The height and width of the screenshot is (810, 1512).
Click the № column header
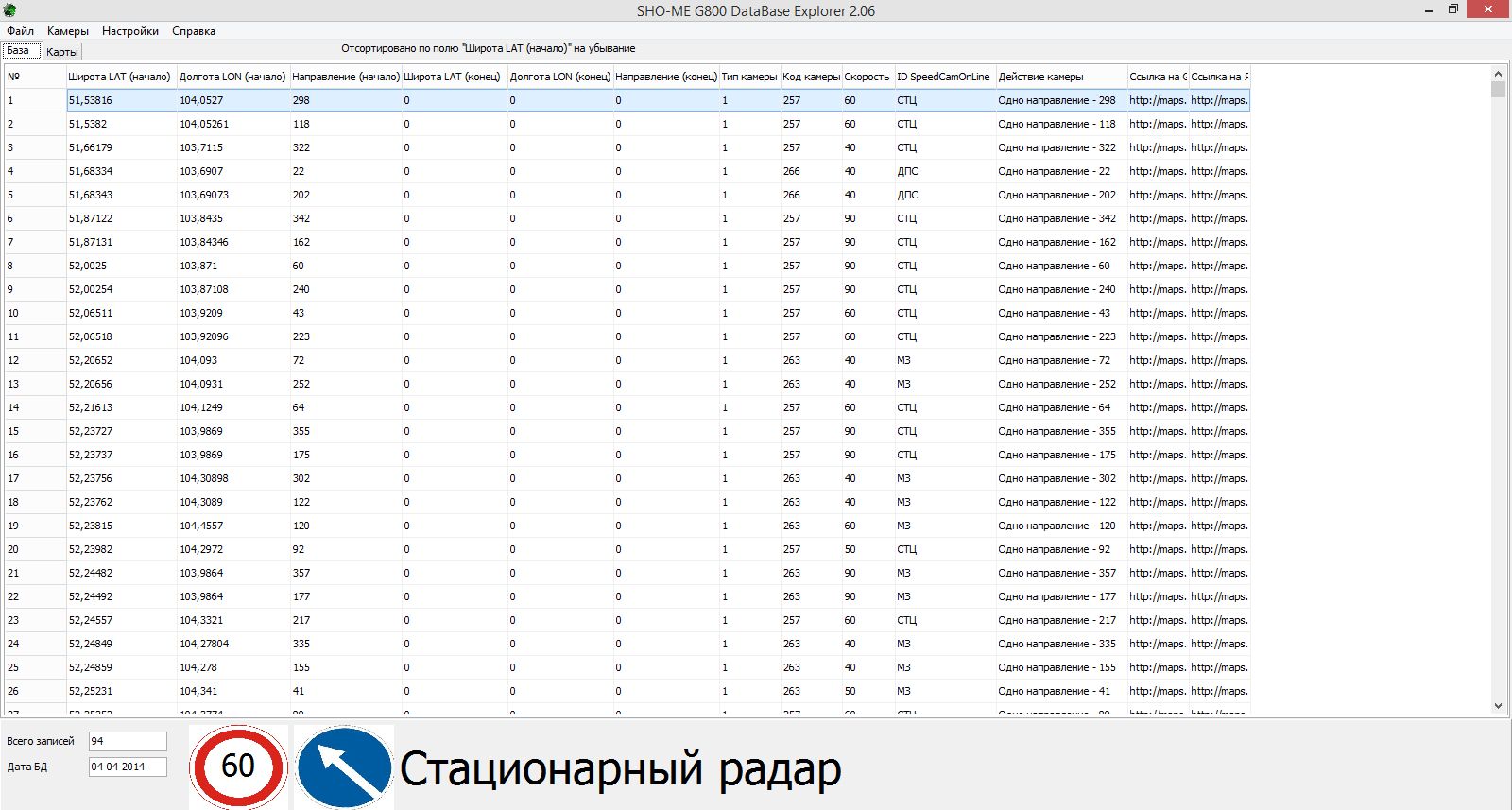coord(35,77)
